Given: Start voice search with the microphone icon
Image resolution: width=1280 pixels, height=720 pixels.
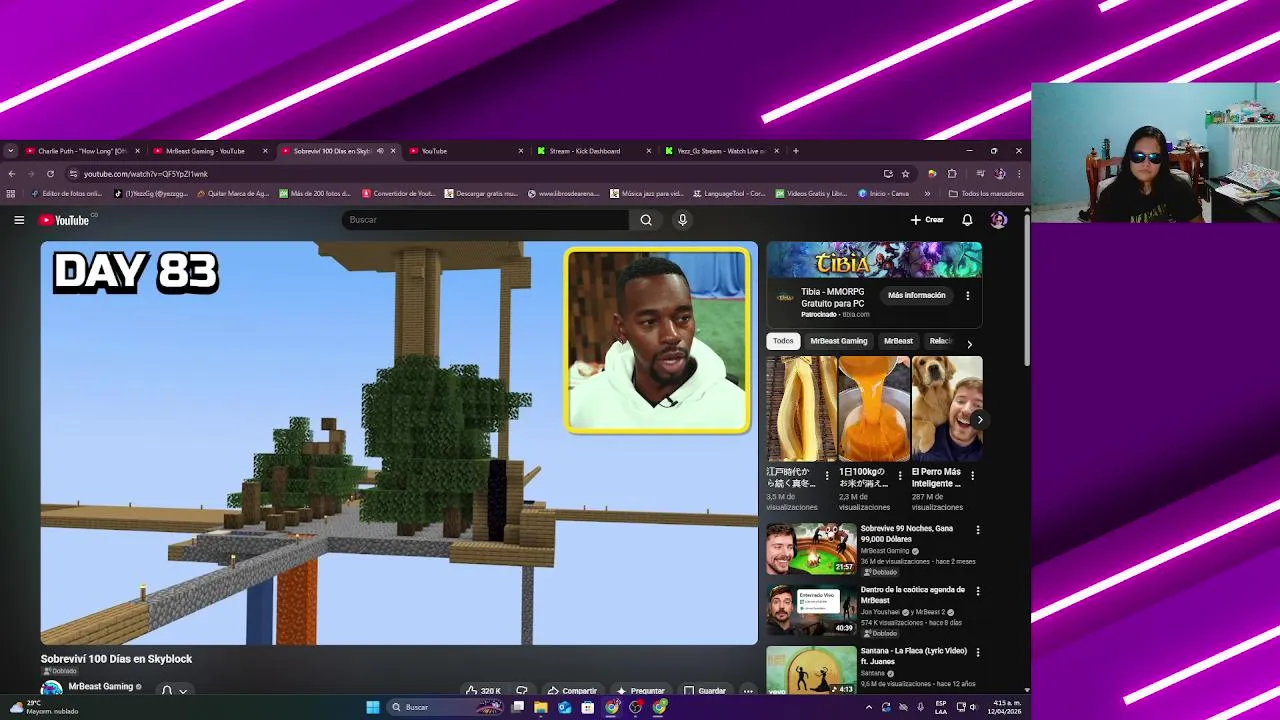Looking at the screenshot, I should [x=682, y=220].
